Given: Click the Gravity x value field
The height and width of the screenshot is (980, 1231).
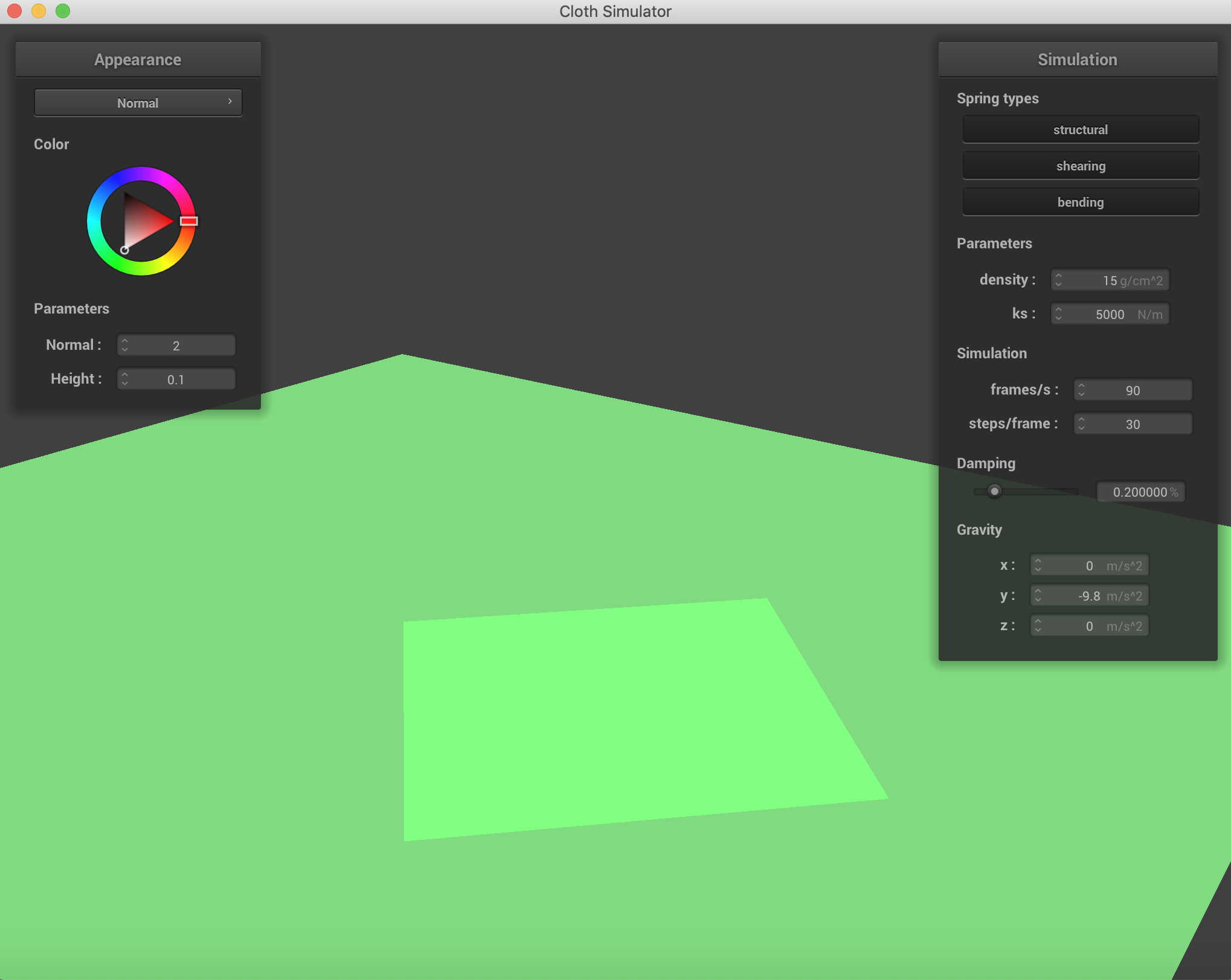Looking at the screenshot, I should (1089, 565).
